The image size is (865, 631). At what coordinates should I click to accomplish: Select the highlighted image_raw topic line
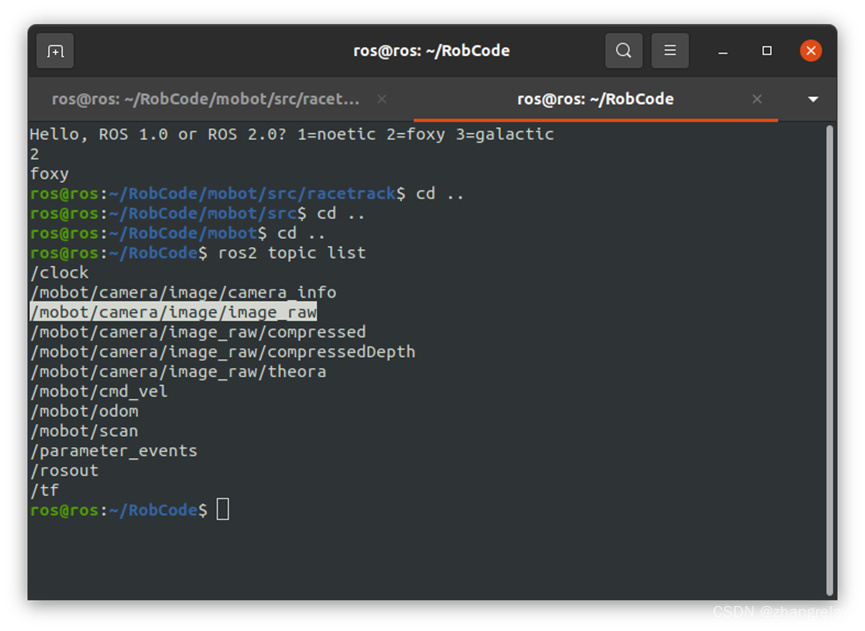pyautogui.click(x=172, y=311)
